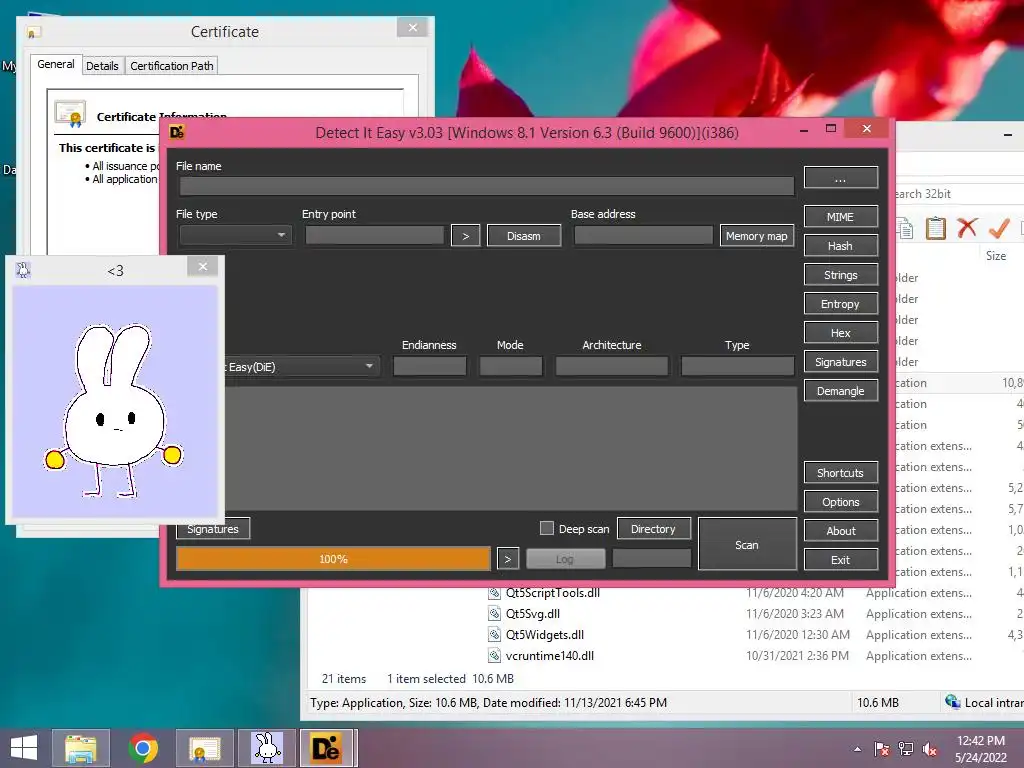Click the Detect It Easy title bar logo
1024x768 pixels.
tap(177, 133)
